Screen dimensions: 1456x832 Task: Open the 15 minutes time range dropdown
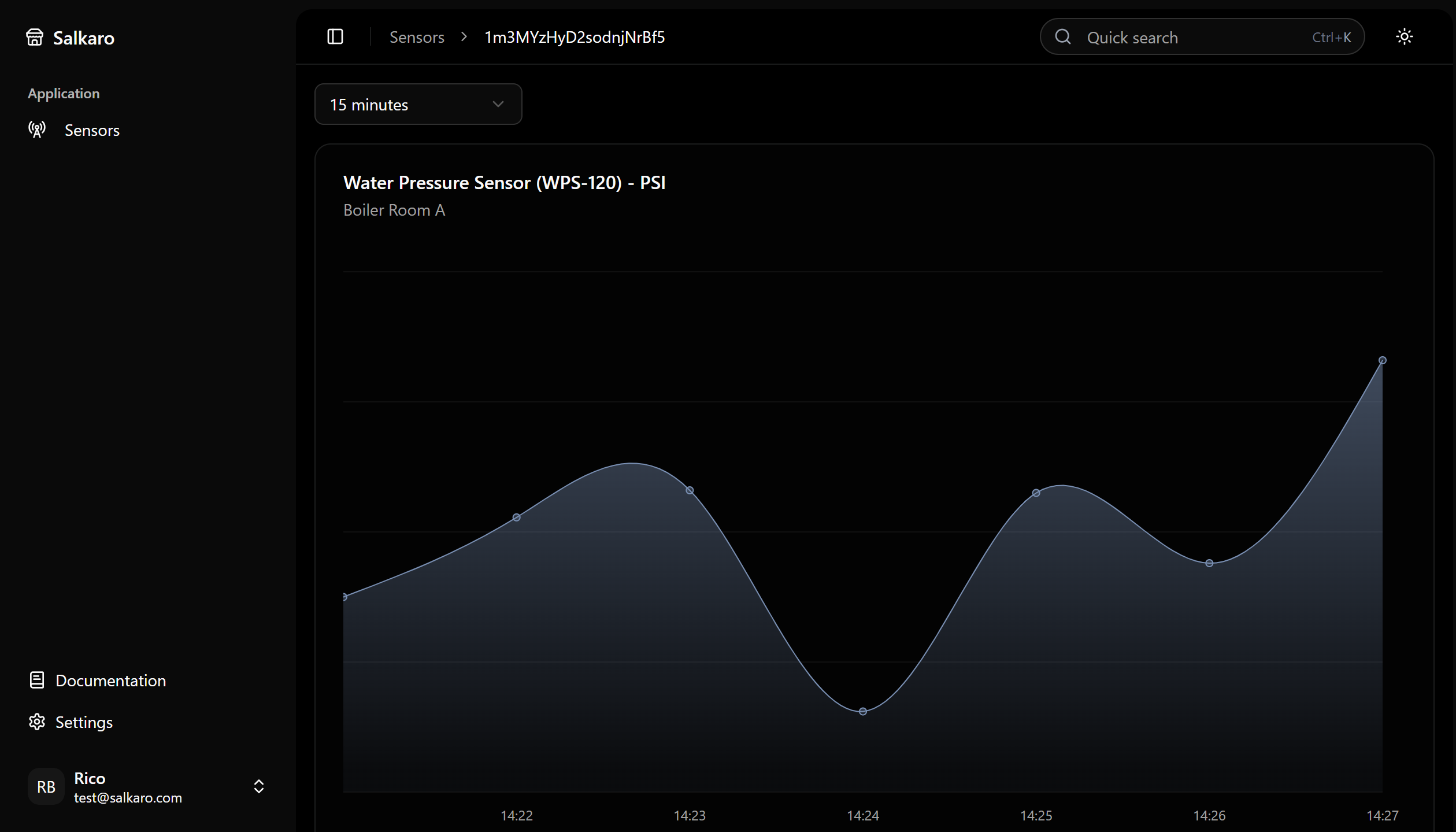pos(418,104)
